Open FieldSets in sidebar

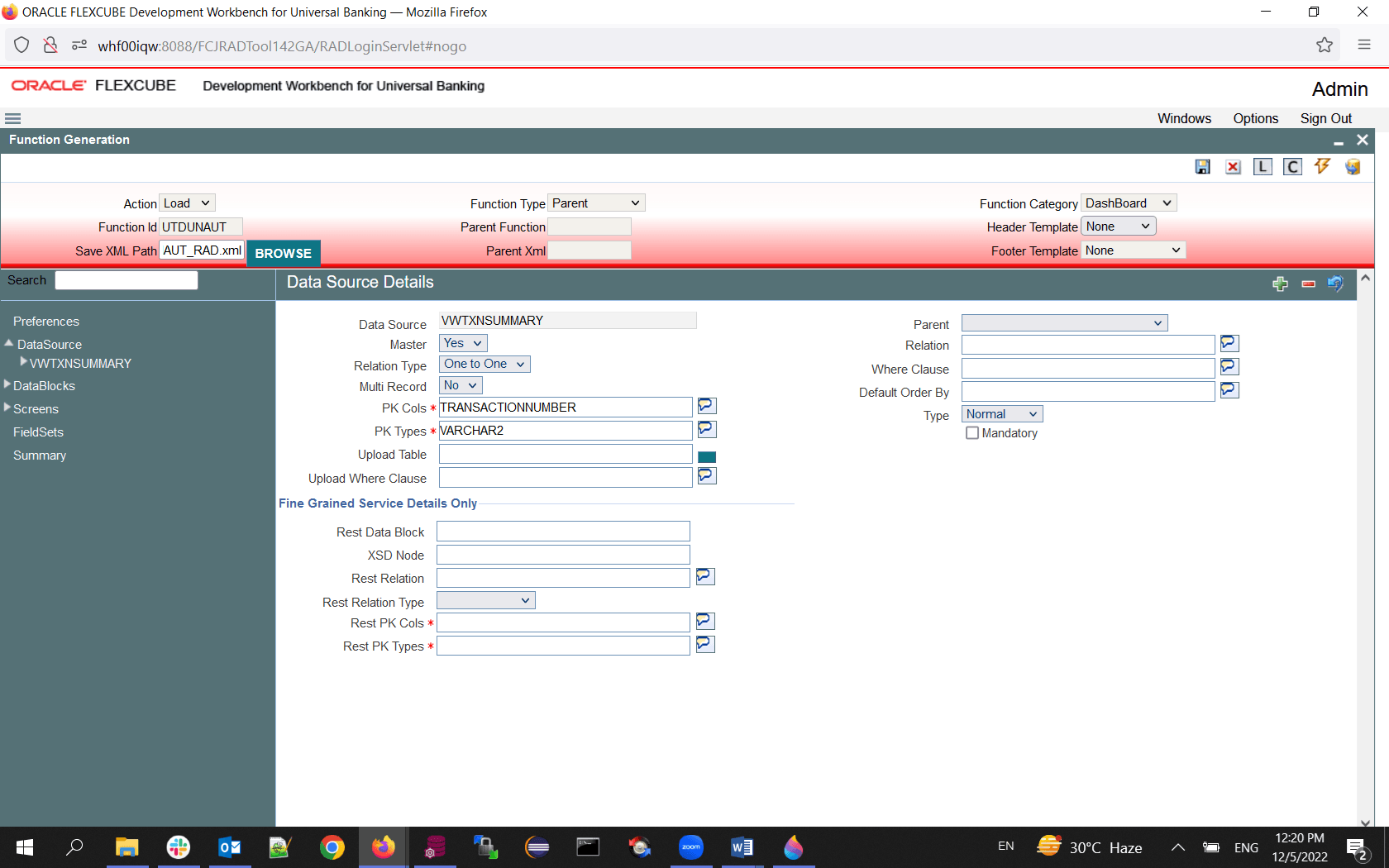pyautogui.click(x=38, y=432)
